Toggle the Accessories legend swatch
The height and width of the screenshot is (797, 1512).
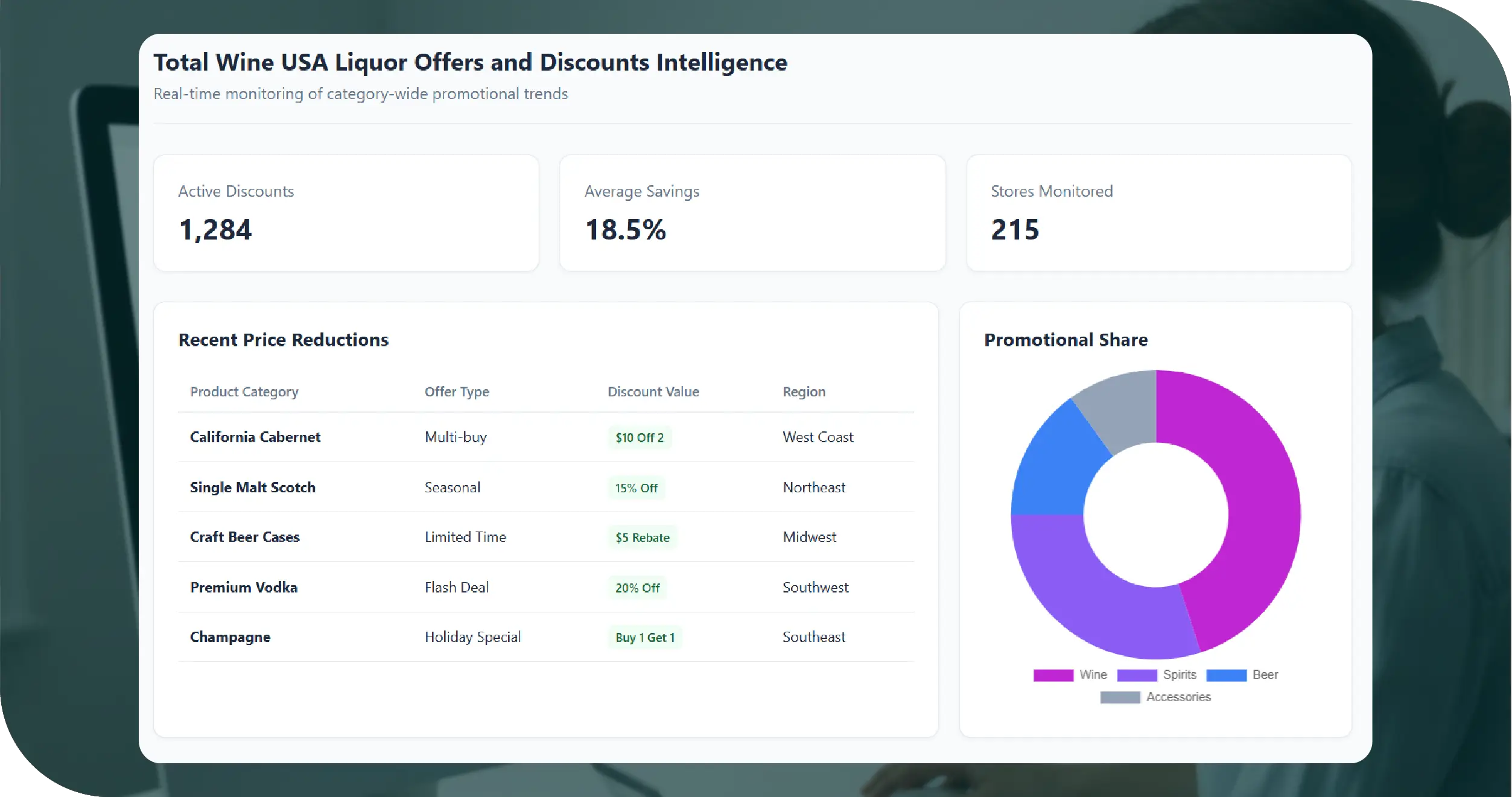click(1120, 697)
